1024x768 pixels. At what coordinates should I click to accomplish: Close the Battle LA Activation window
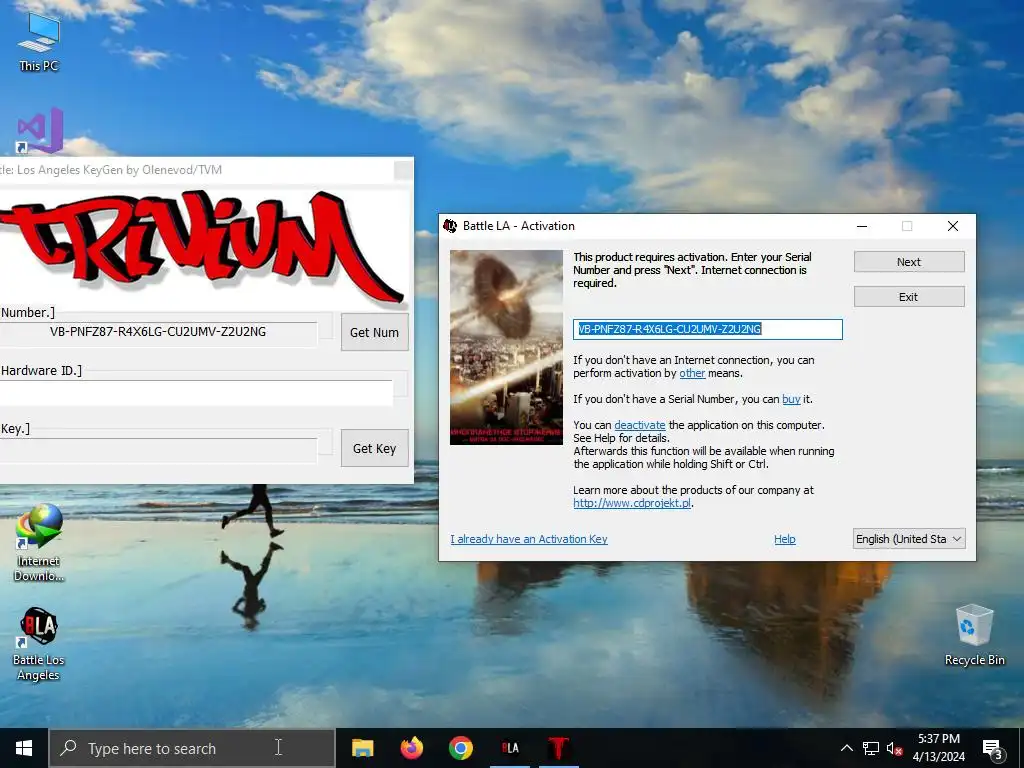[x=953, y=226]
